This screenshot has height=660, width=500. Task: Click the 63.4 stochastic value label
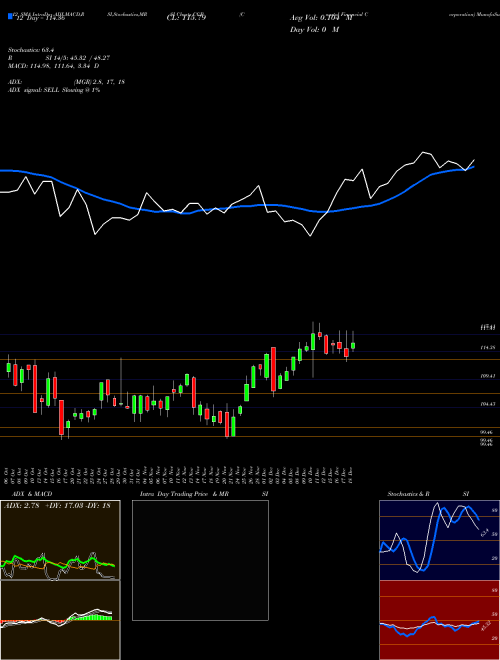(484, 532)
